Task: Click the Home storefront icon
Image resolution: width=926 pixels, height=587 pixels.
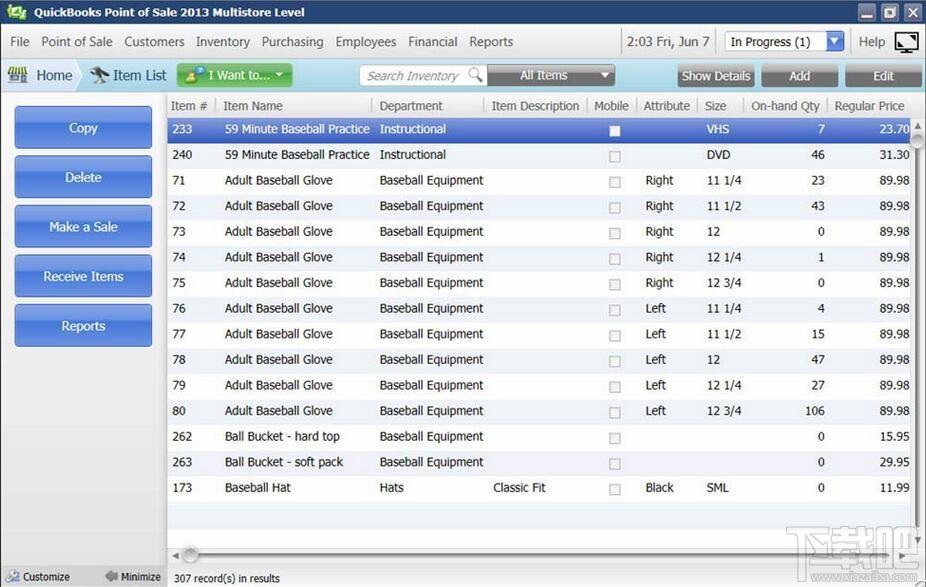Action: point(18,75)
